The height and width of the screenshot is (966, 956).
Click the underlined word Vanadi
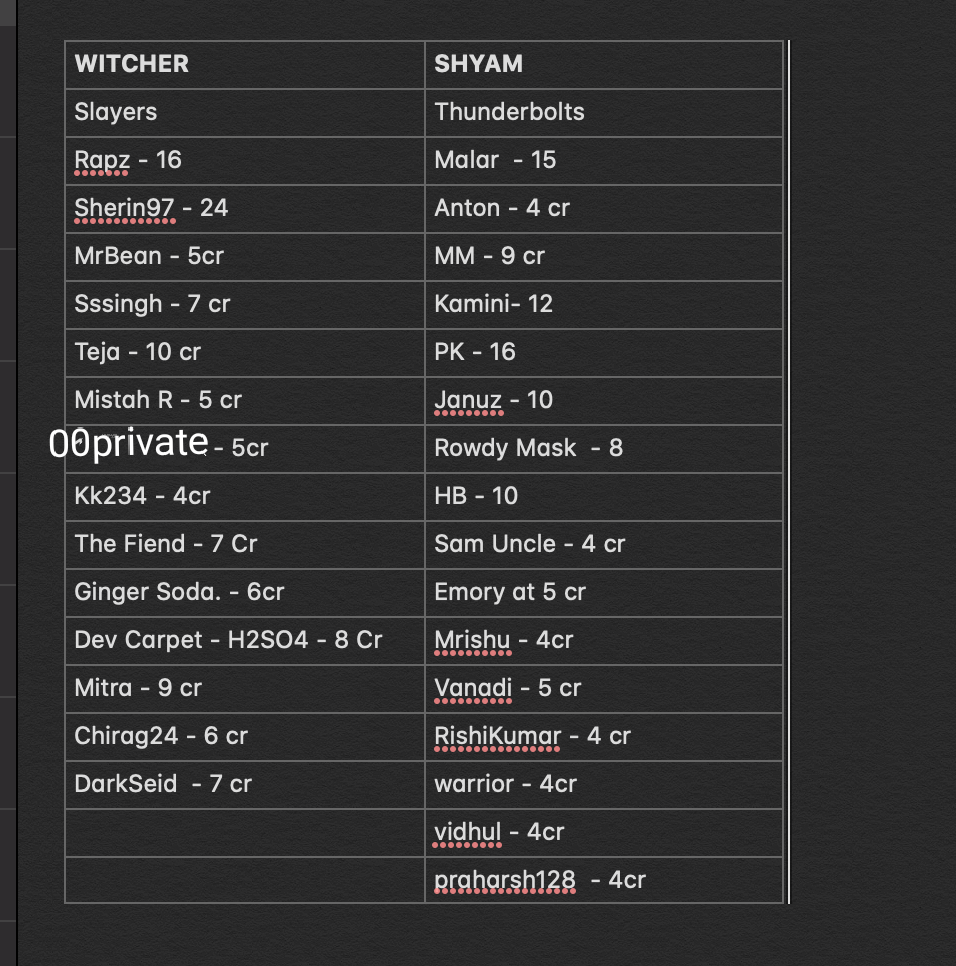tap(473, 688)
